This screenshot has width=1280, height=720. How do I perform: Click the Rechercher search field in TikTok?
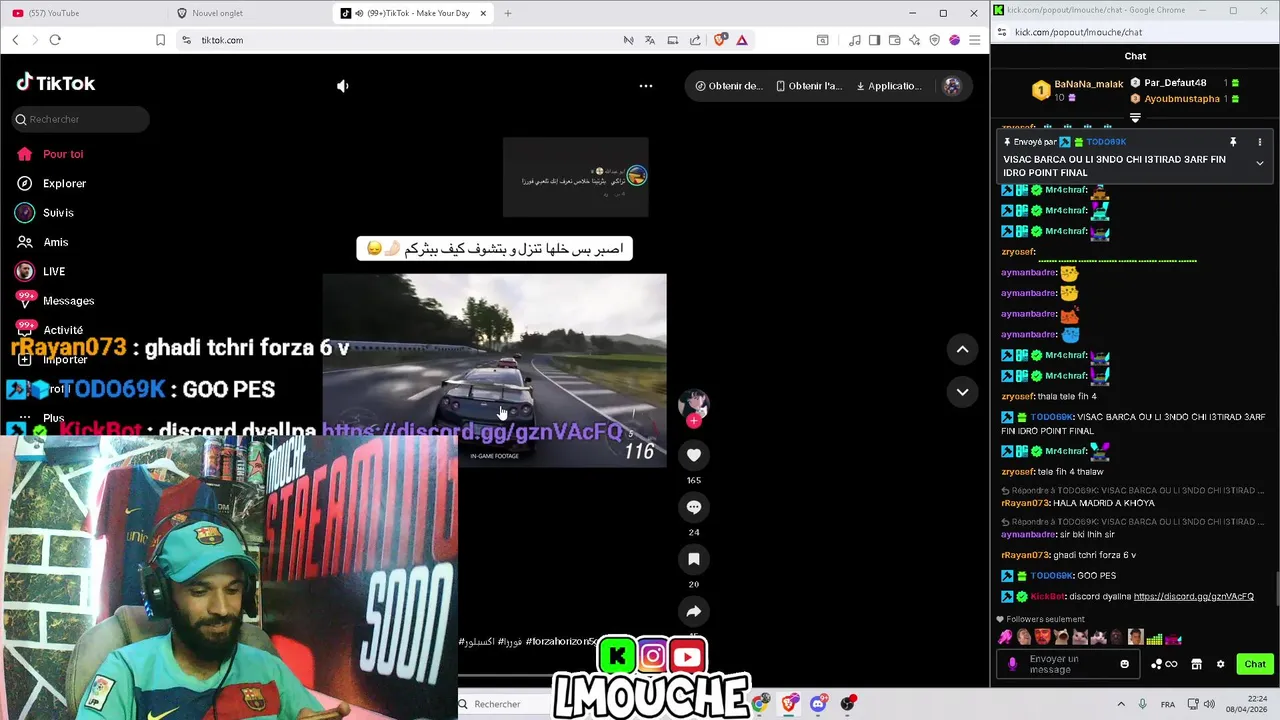click(x=80, y=119)
